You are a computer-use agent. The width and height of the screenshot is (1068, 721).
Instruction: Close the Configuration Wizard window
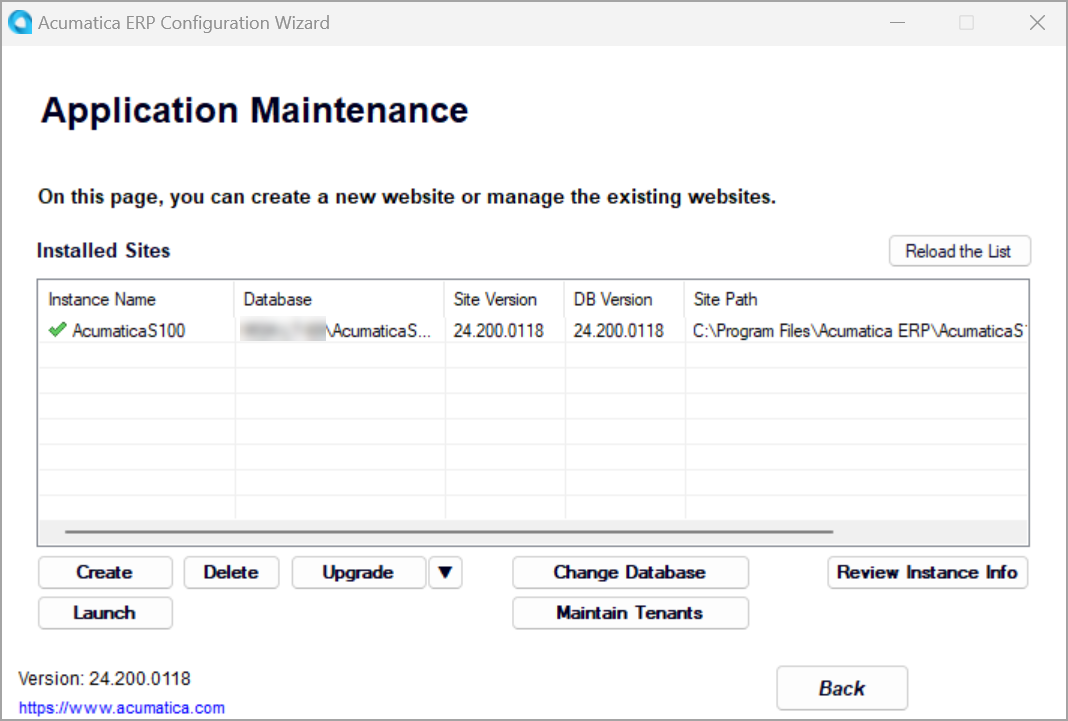click(x=1037, y=22)
